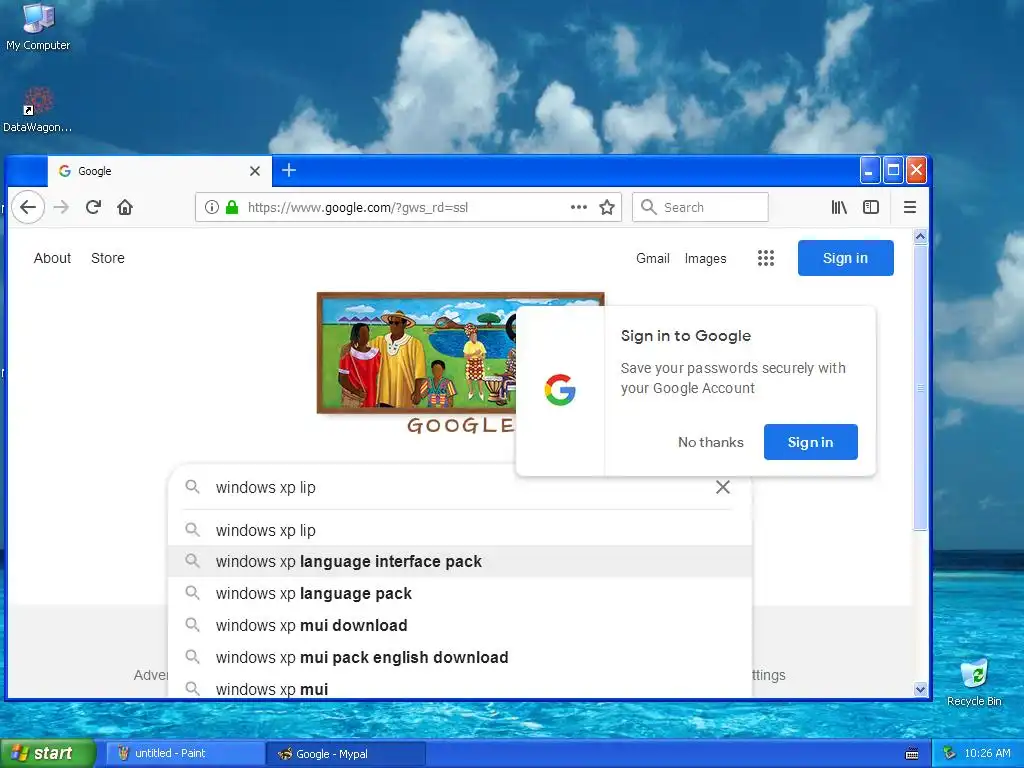Open the Images link
Viewport: 1024px width, 768px height.
tap(705, 259)
